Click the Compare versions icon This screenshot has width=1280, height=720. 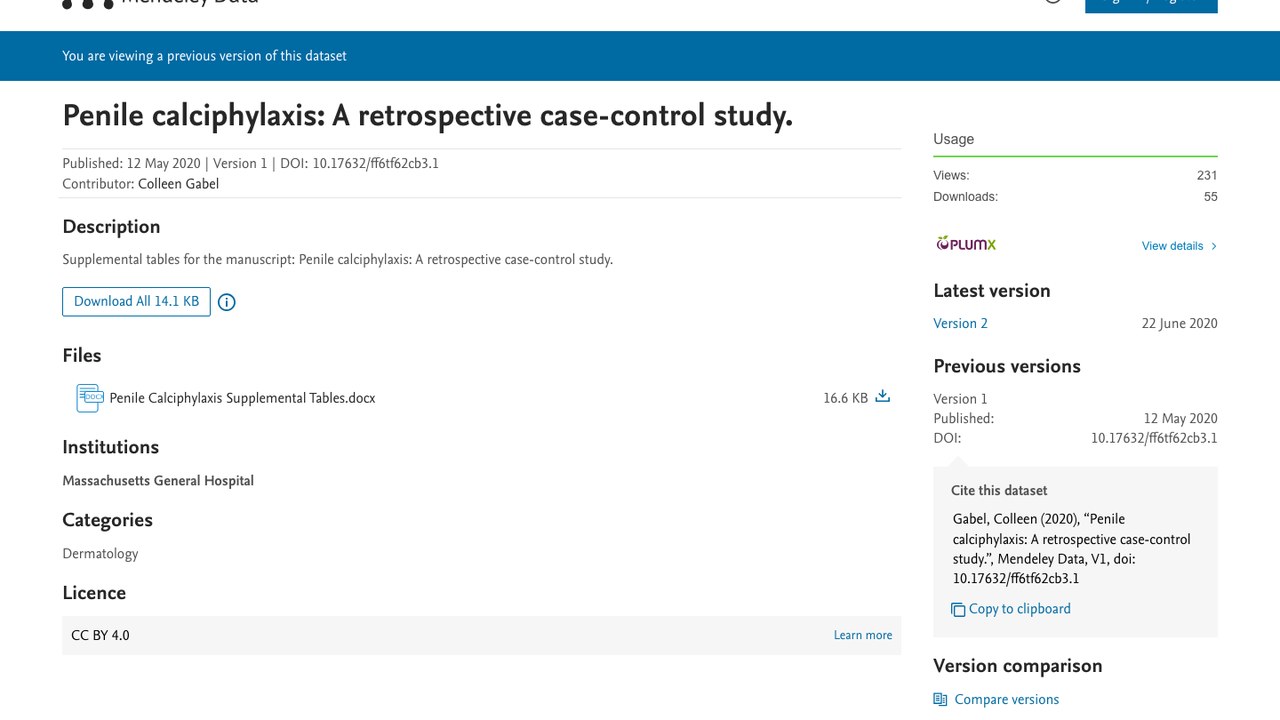(940, 700)
